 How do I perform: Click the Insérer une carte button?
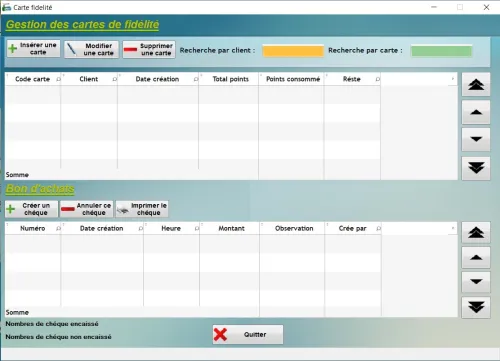click(x=33, y=49)
